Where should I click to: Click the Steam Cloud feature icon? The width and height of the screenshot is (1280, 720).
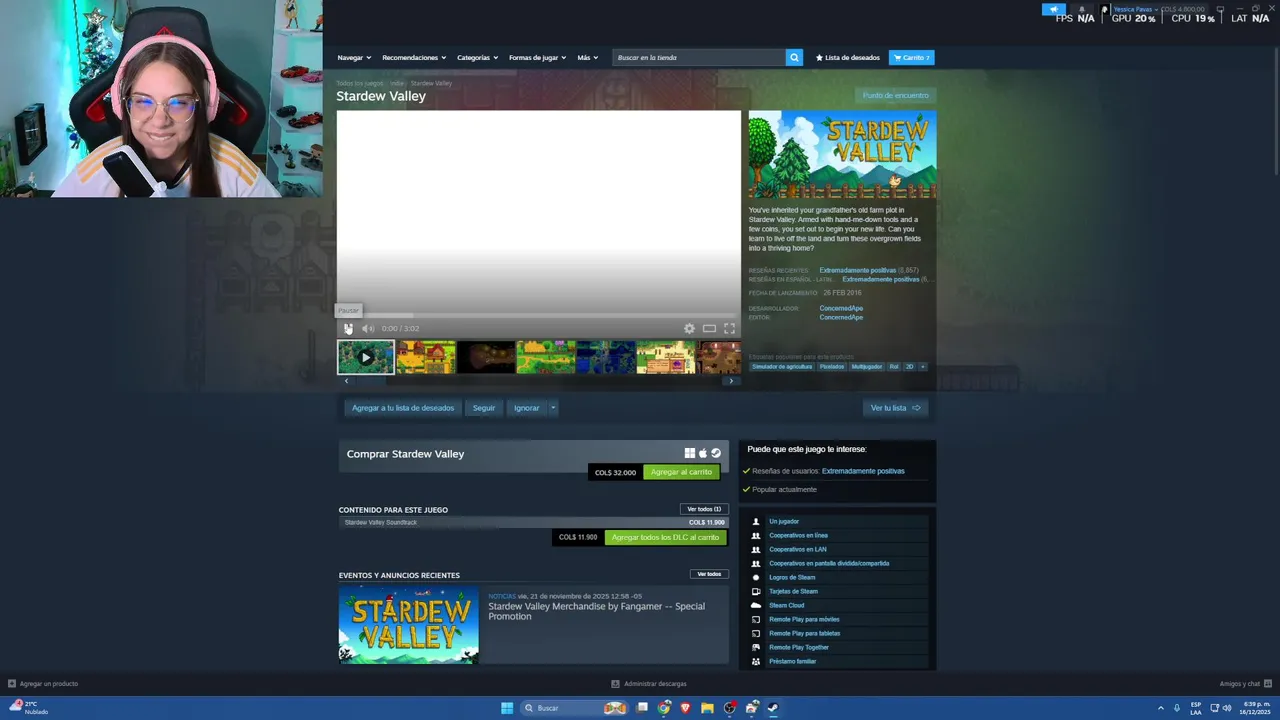click(756, 606)
